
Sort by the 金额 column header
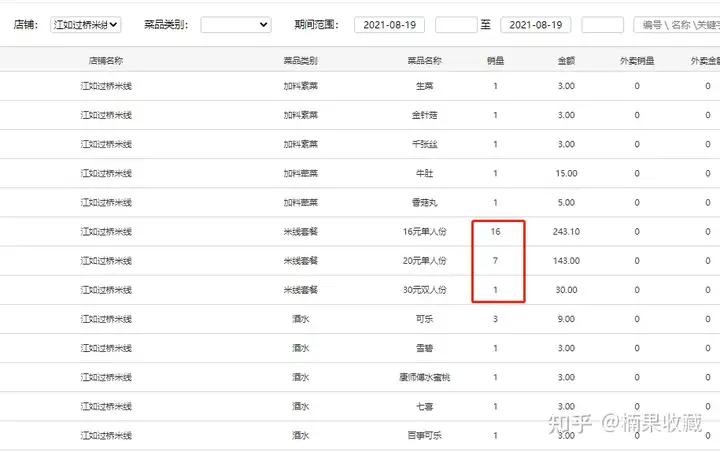click(566, 61)
